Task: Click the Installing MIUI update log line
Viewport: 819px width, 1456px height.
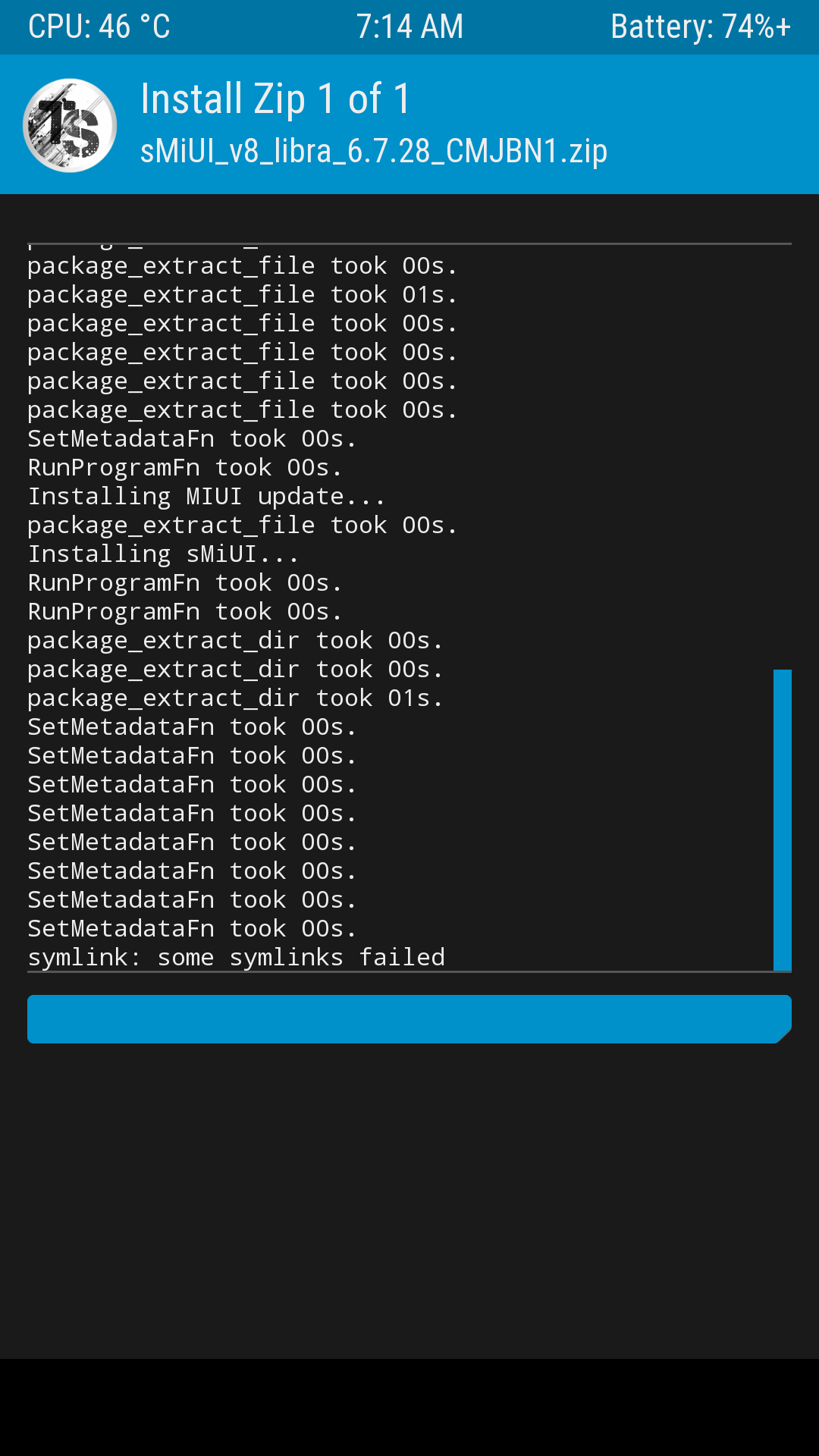Action: [206, 496]
